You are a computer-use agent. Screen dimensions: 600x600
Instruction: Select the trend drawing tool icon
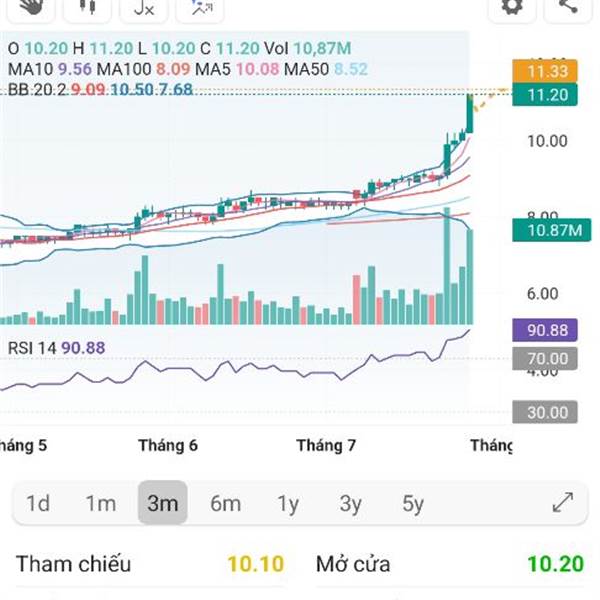click(x=200, y=8)
